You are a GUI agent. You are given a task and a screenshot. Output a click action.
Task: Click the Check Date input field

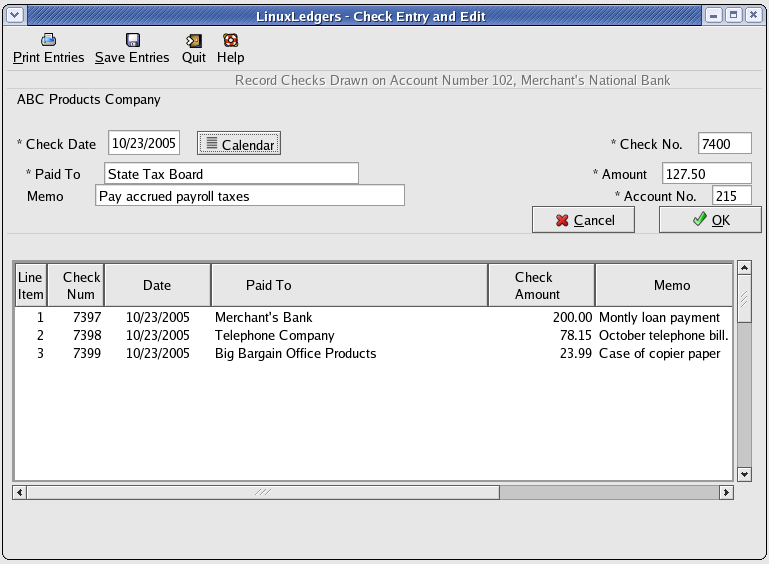(x=144, y=144)
